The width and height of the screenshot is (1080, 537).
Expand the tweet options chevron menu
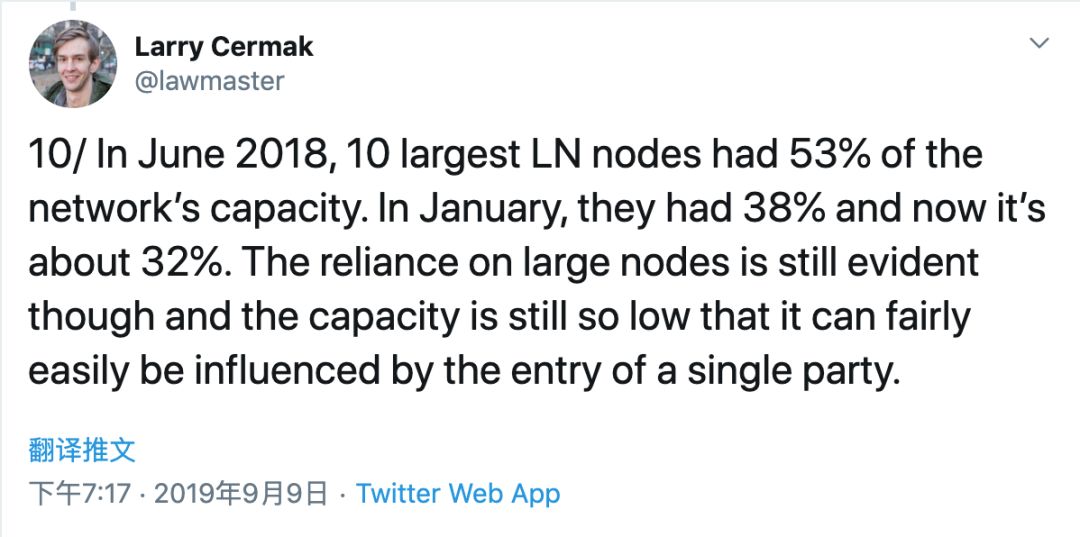coord(1039,43)
